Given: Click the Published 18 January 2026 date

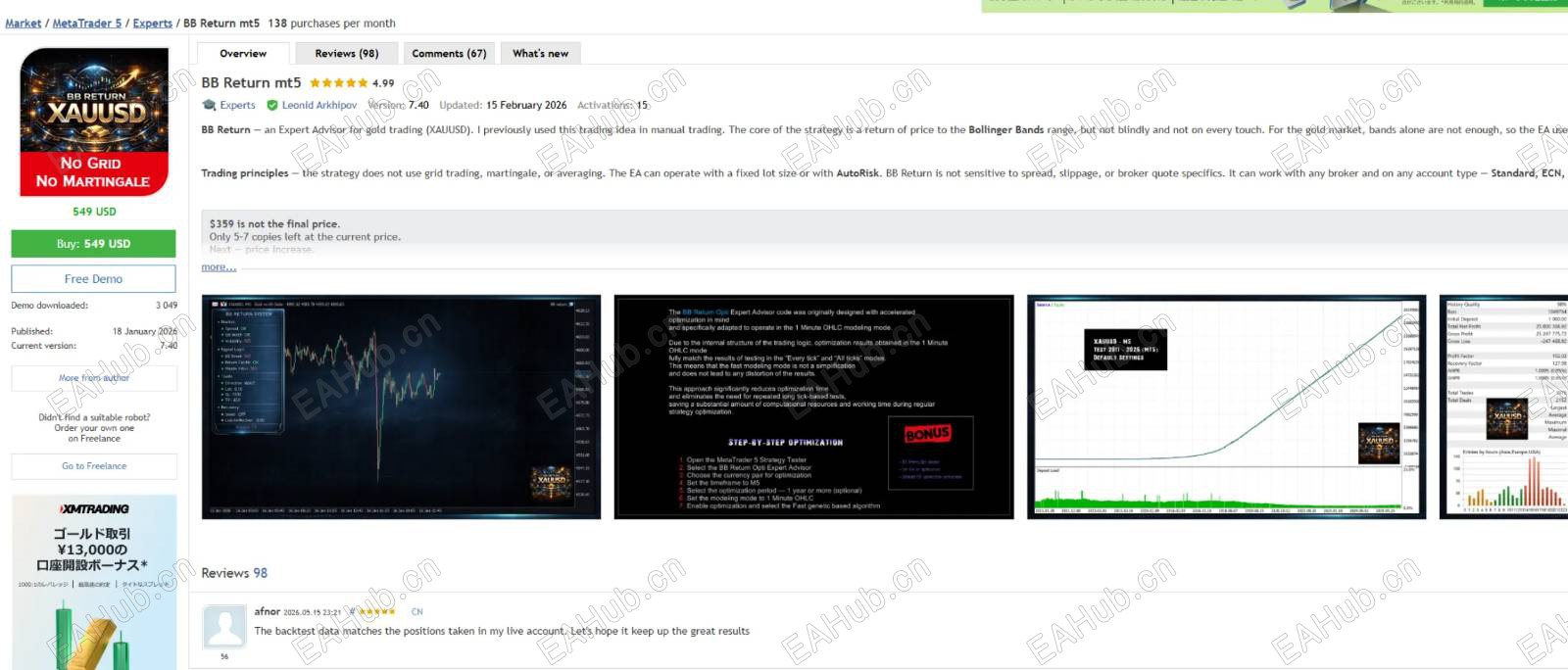Looking at the screenshot, I should pyautogui.click(x=145, y=332).
